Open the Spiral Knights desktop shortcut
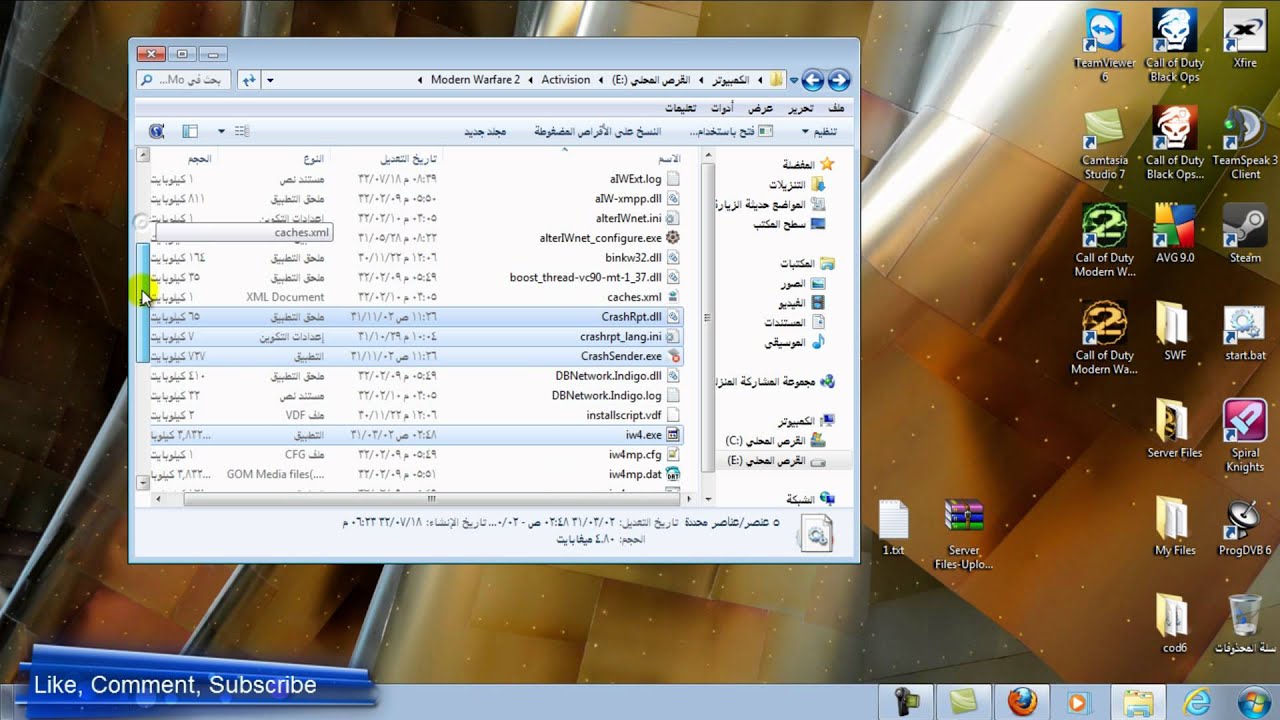The width and height of the screenshot is (1280, 720). click(1245, 435)
